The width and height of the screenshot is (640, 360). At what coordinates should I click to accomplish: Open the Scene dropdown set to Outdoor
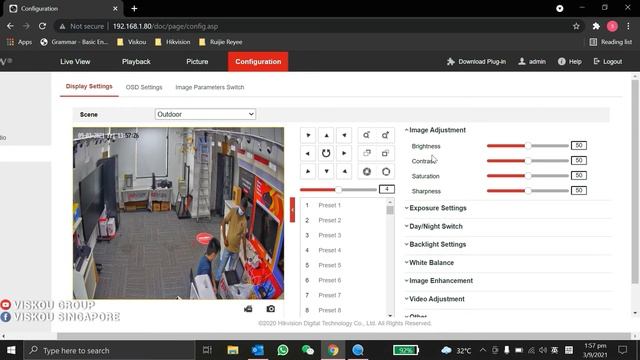pos(205,114)
